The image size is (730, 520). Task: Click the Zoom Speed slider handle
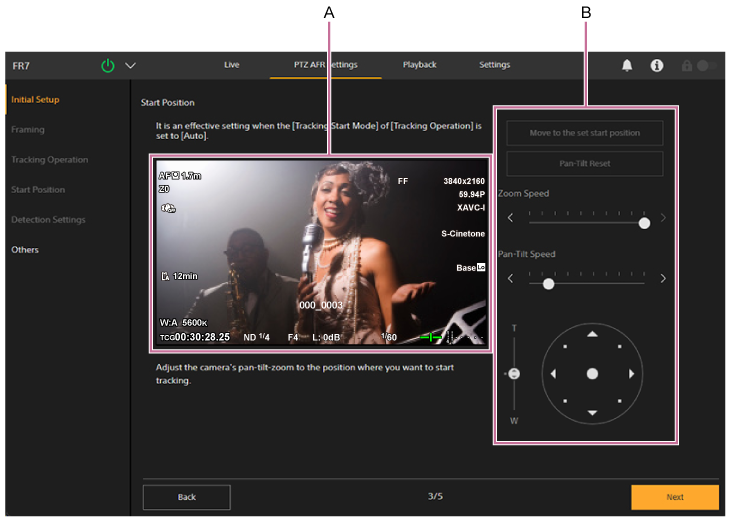coord(644,223)
